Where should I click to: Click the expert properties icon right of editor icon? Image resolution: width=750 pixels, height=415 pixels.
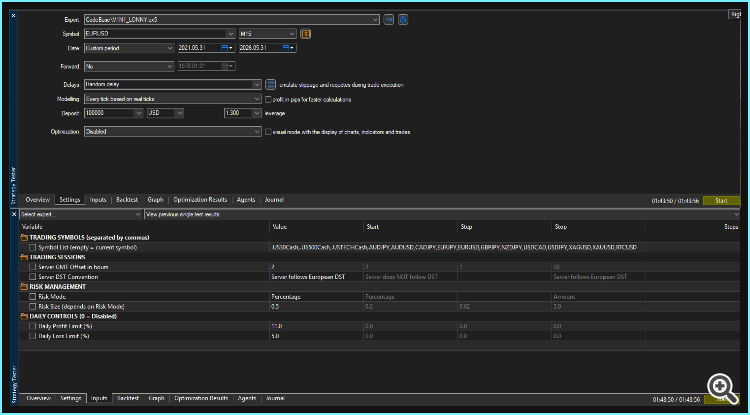[403, 20]
